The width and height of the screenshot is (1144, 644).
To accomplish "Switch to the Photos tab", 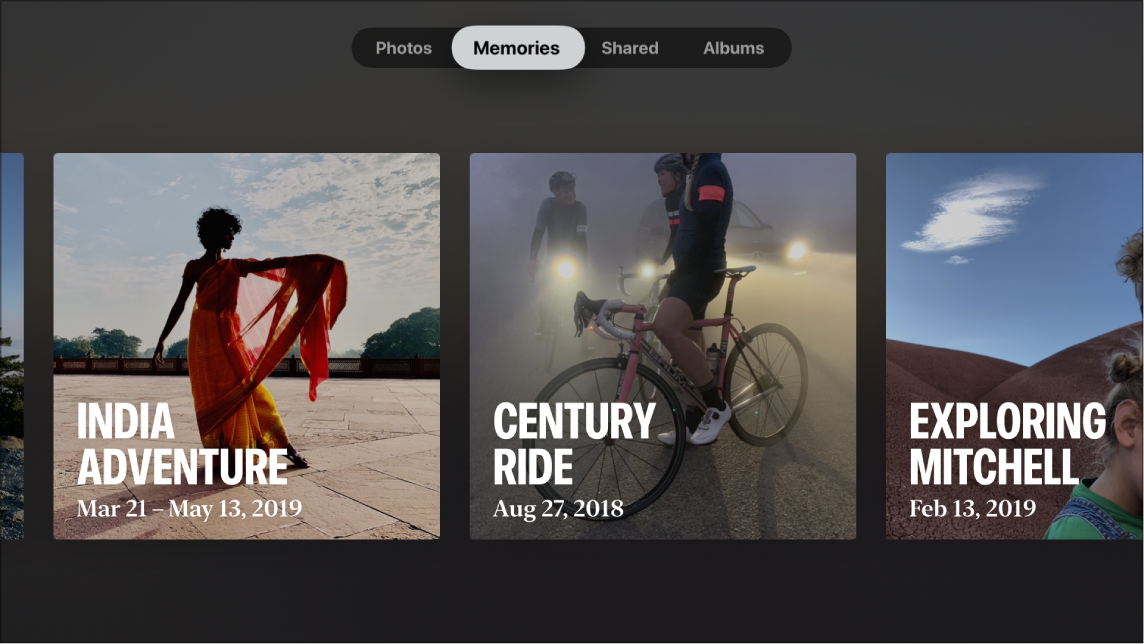I will tap(403, 48).
